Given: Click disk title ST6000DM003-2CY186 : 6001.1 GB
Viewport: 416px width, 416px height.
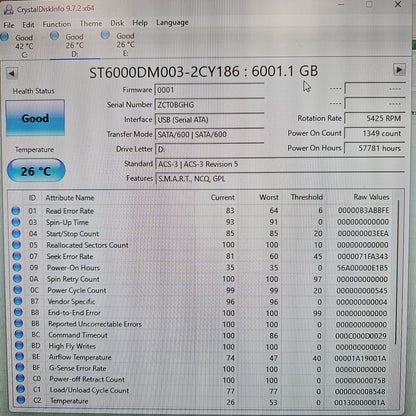Looking at the screenshot, I should (x=204, y=72).
